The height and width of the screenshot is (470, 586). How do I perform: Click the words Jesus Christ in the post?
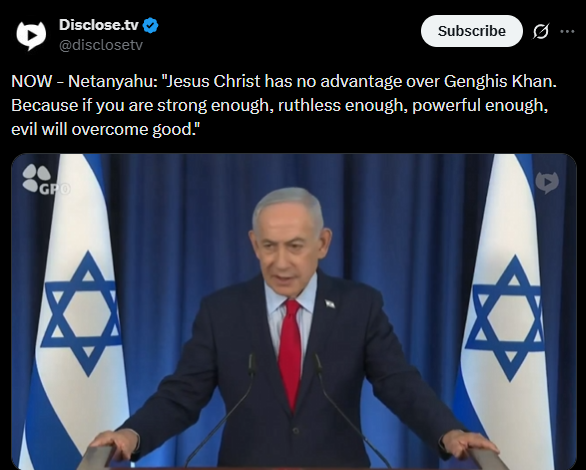[x=213, y=81]
